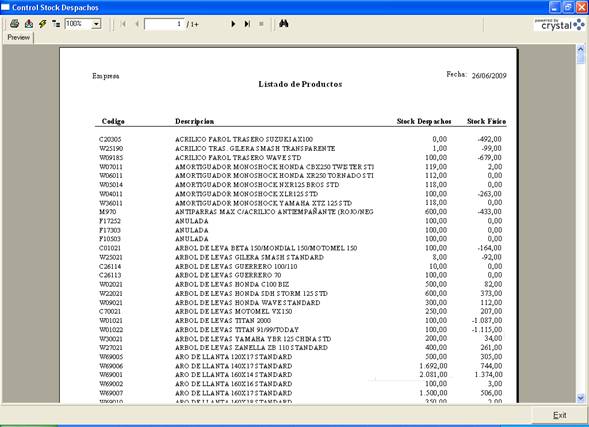
Task: Go to next page arrow
Action: (233, 24)
